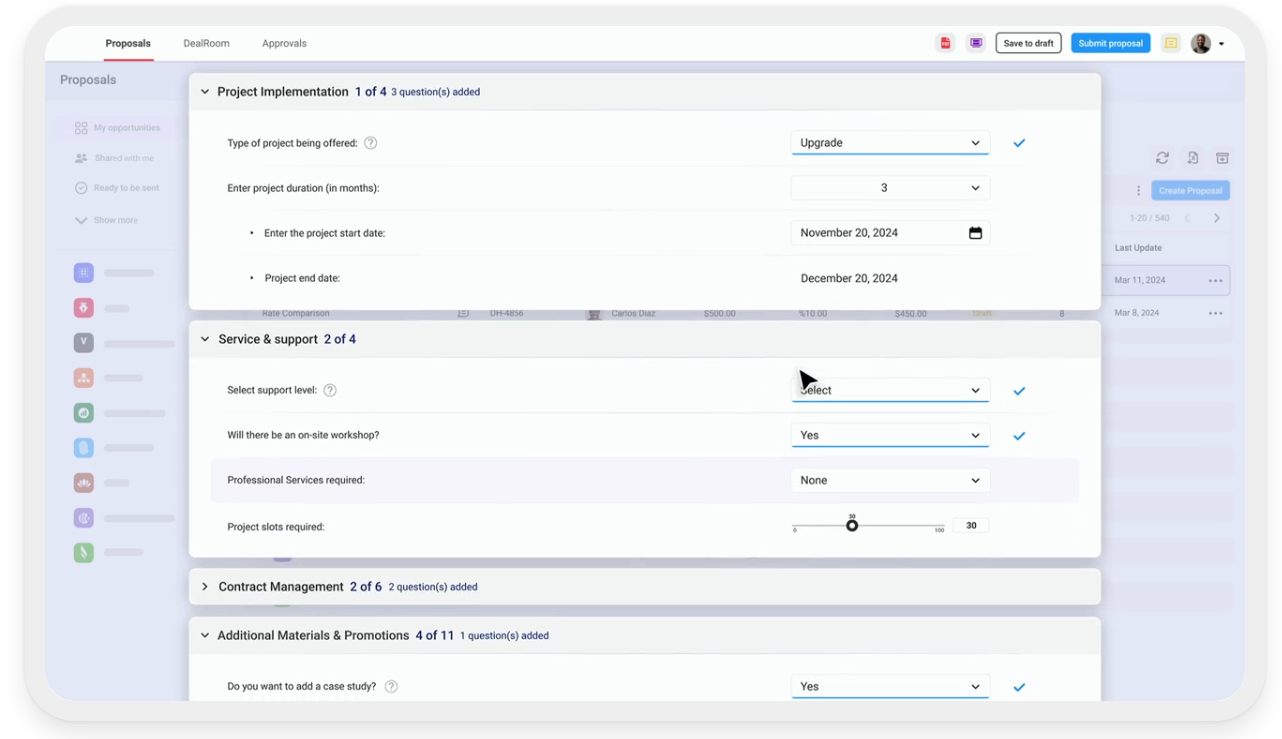1282x739 pixels.
Task: Expand the Contract Management section
Action: [205, 587]
